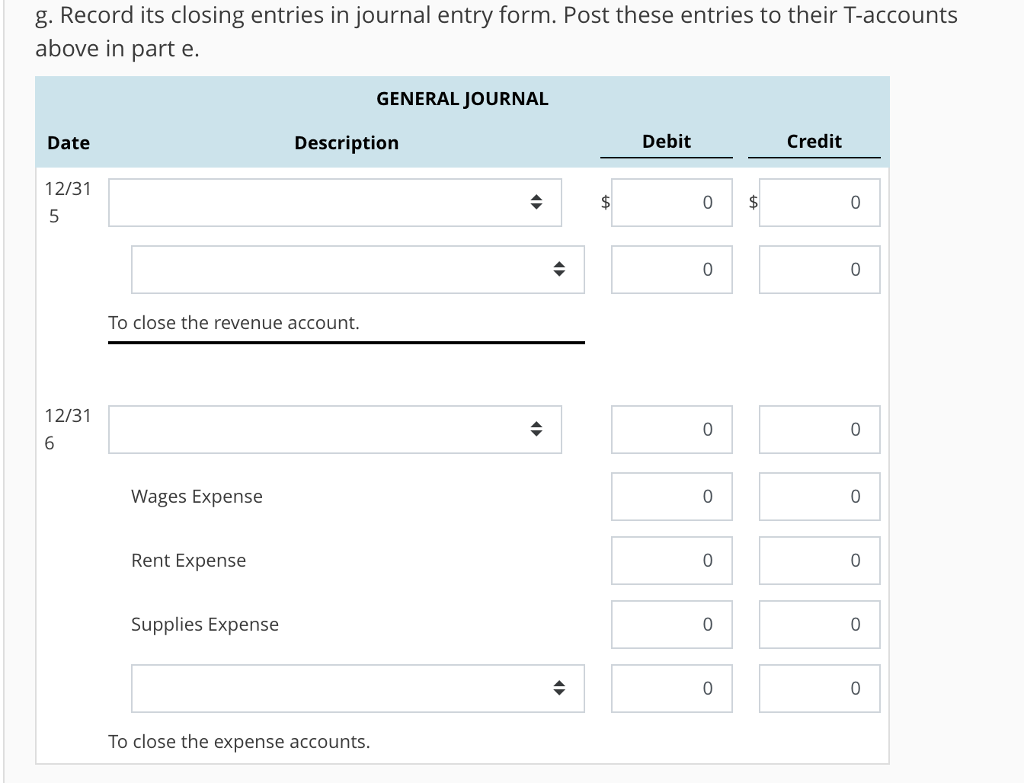1024x783 pixels.
Task: Click the debit field on entry 5 first row
Action: pos(672,202)
